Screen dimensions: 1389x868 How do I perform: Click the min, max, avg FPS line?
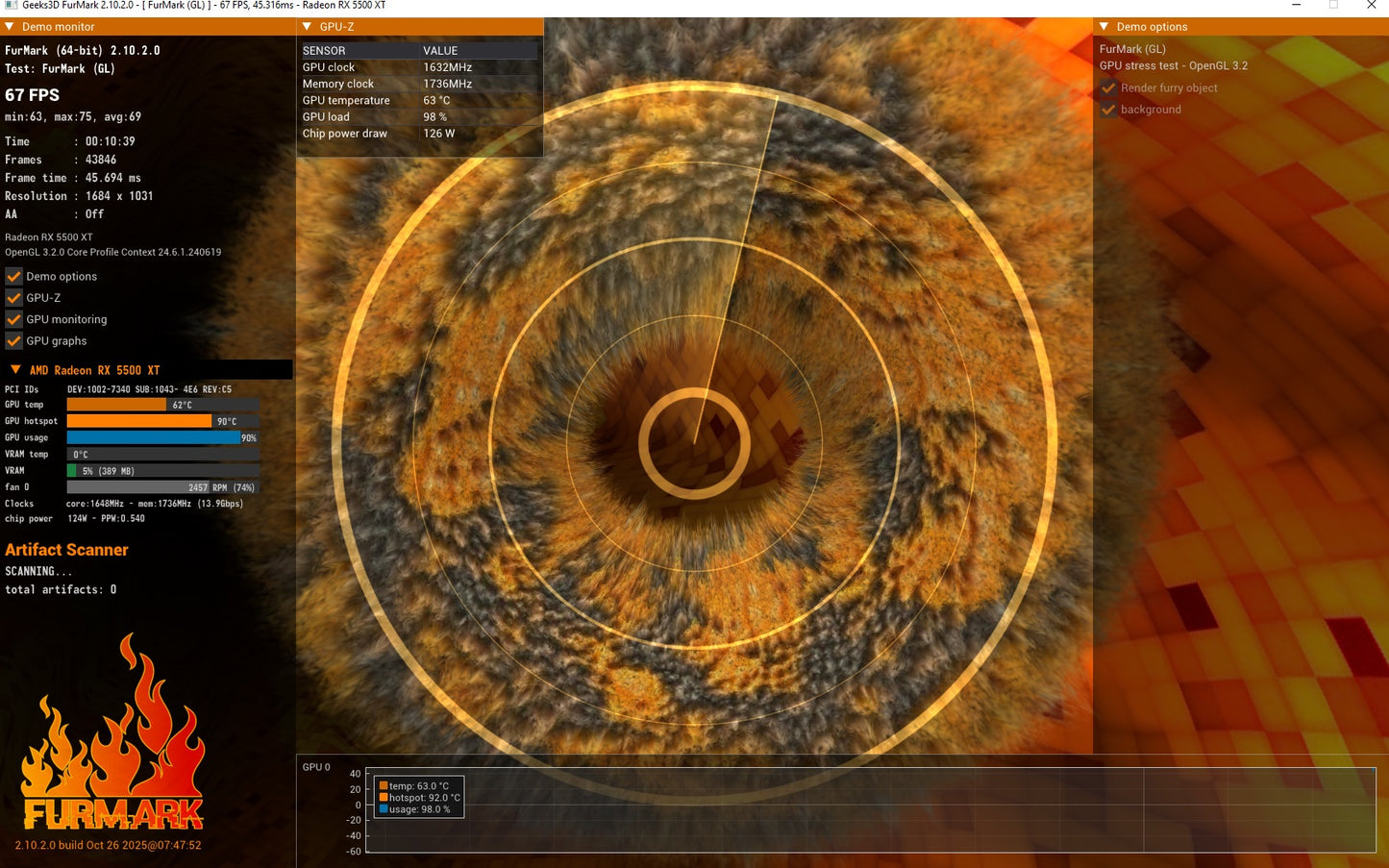[73, 117]
